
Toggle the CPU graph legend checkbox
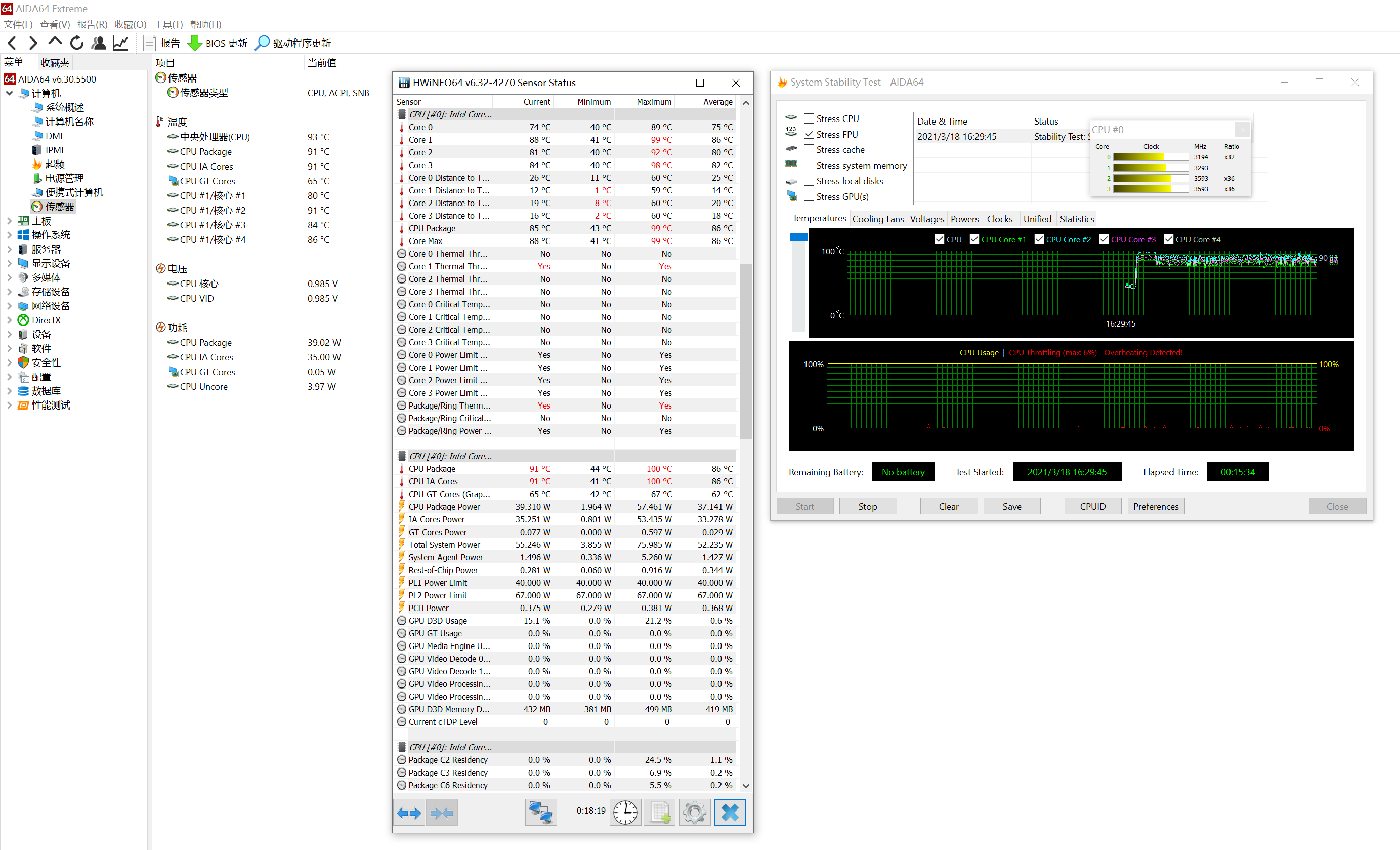(x=939, y=239)
